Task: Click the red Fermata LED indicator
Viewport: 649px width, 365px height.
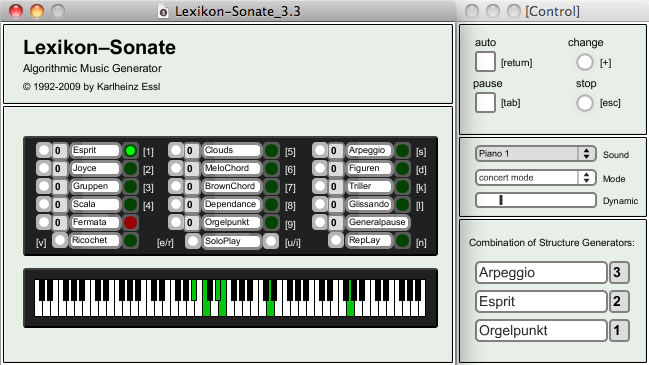Action: point(130,222)
